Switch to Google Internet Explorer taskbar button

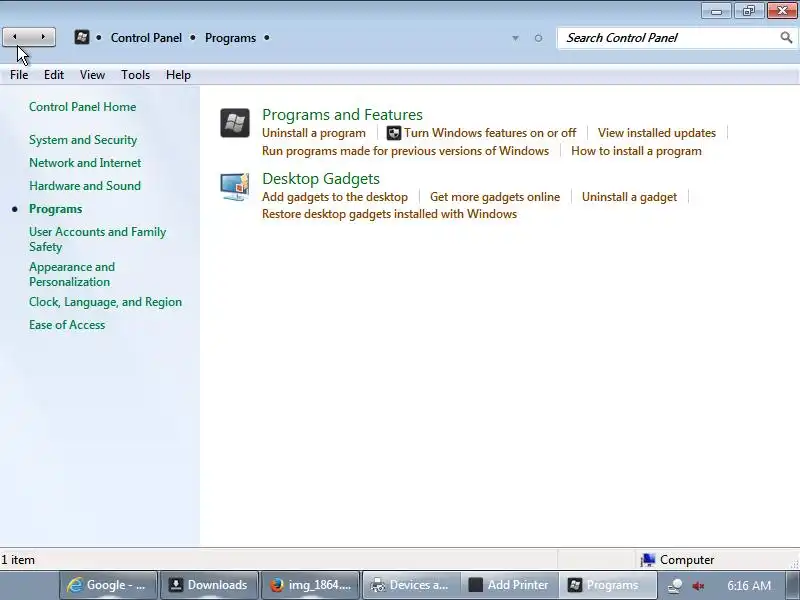(x=109, y=585)
